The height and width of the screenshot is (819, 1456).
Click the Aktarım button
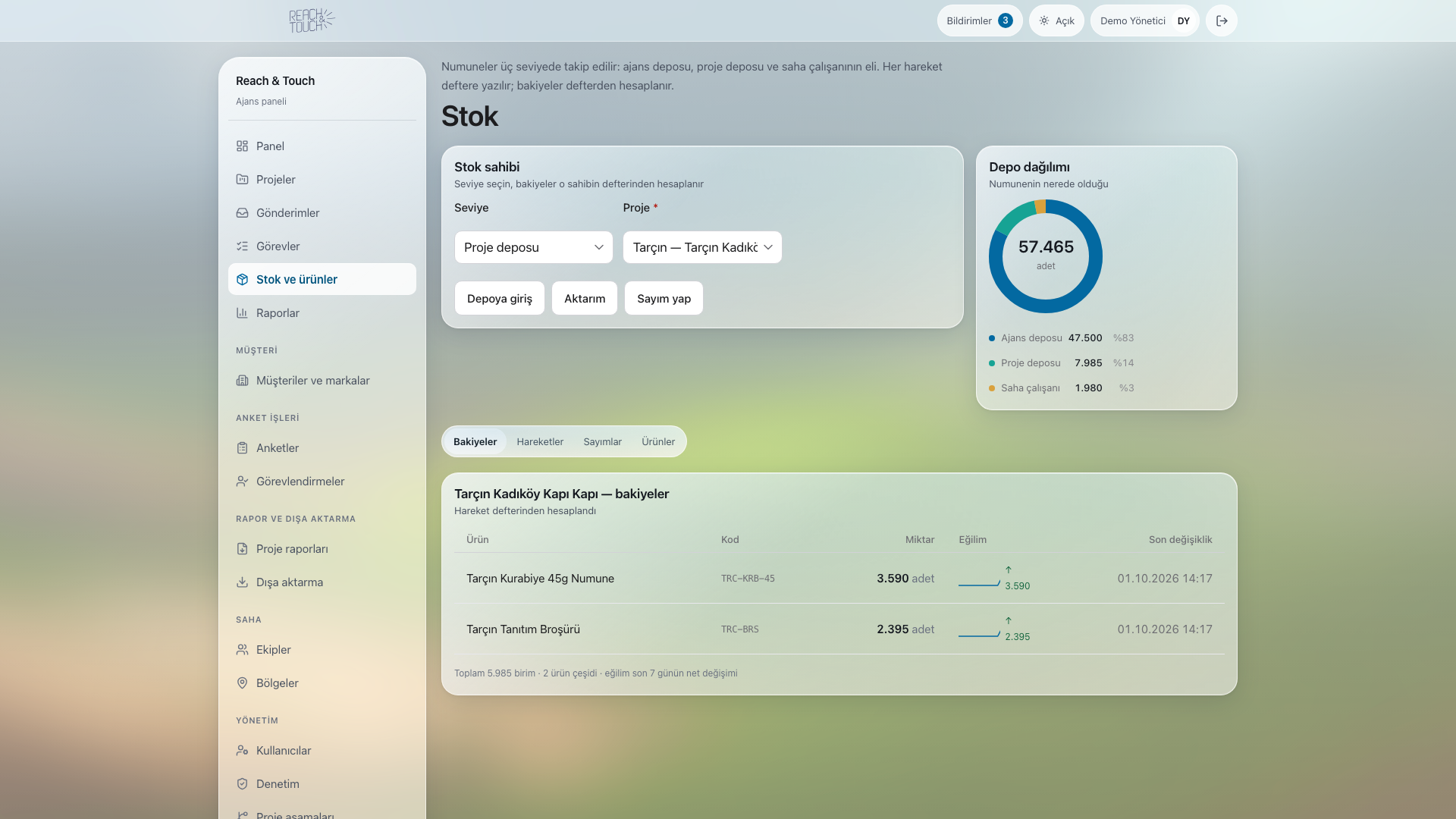(585, 298)
